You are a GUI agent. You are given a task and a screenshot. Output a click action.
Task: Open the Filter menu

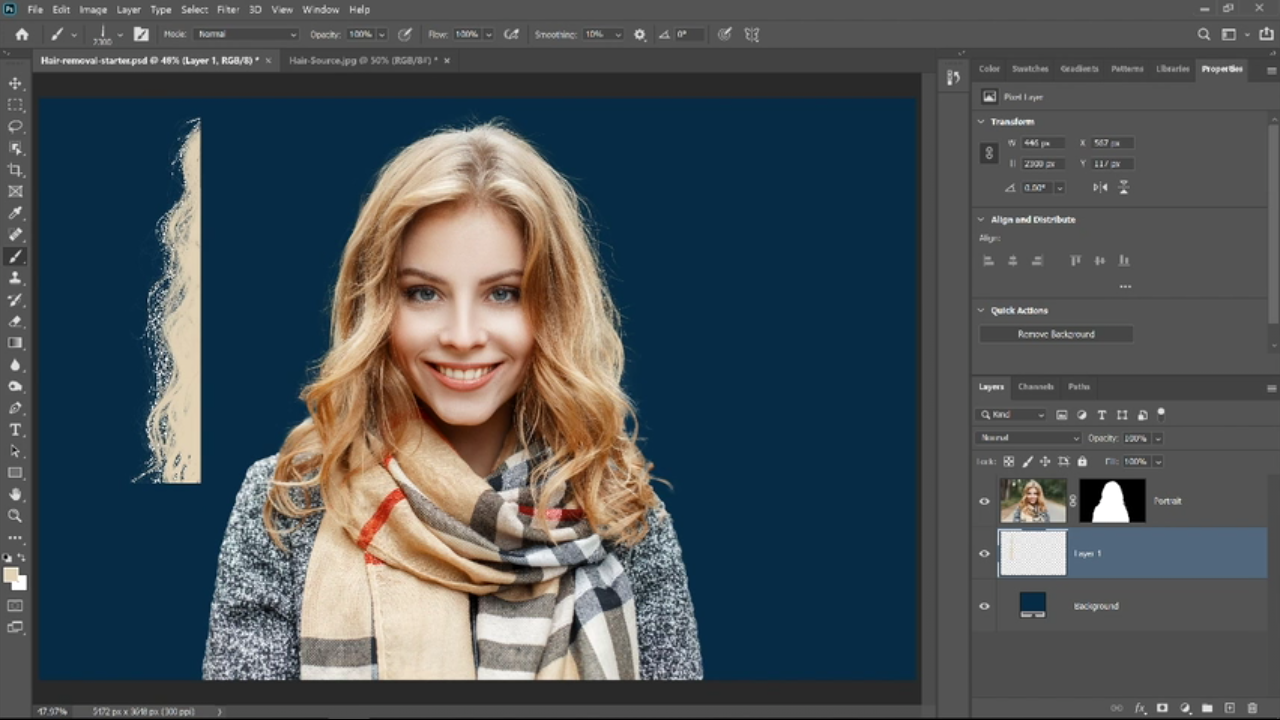pyautogui.click(x=228, y=9)
